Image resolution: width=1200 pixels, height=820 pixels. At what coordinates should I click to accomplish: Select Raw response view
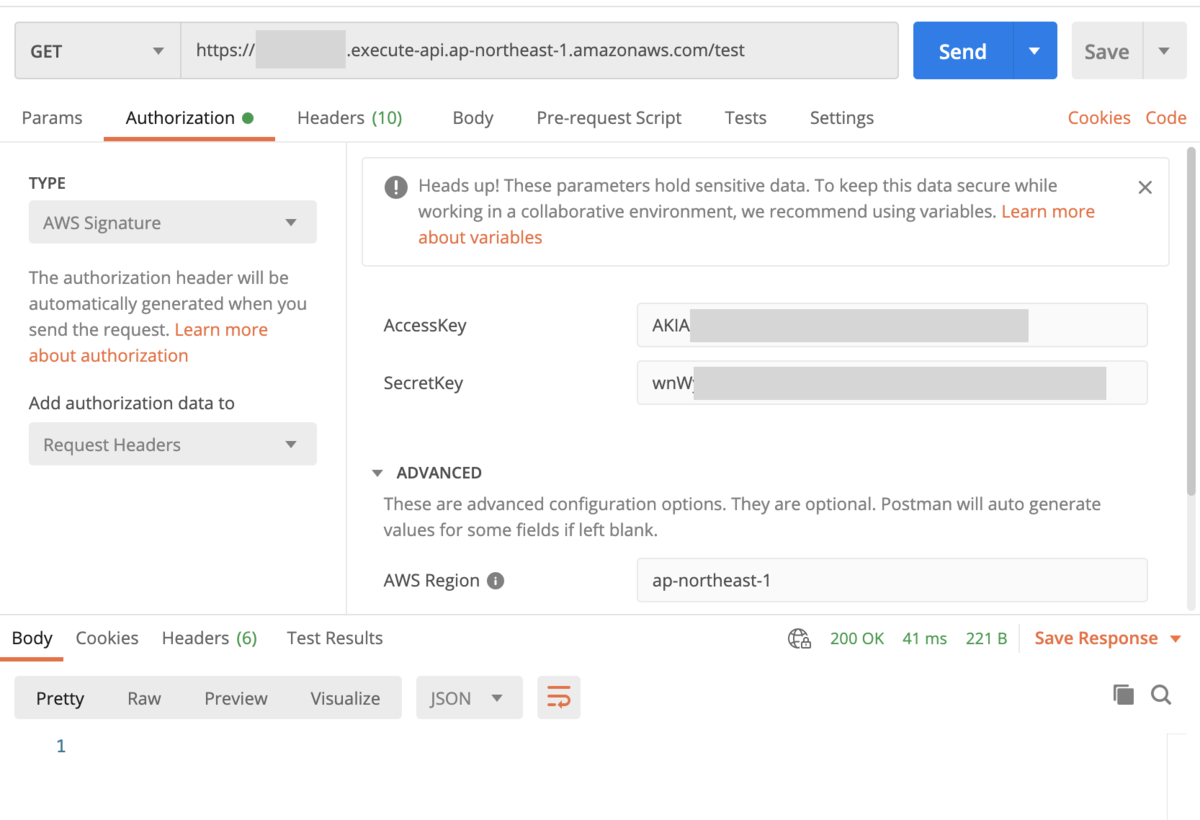tap(144, 698)
